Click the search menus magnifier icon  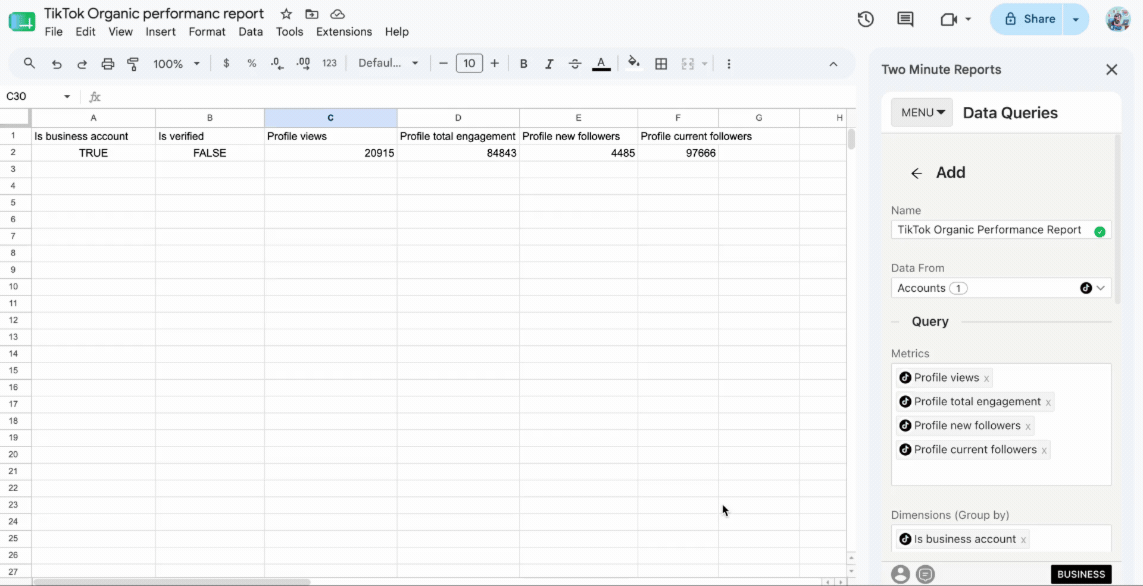(29, 63)
